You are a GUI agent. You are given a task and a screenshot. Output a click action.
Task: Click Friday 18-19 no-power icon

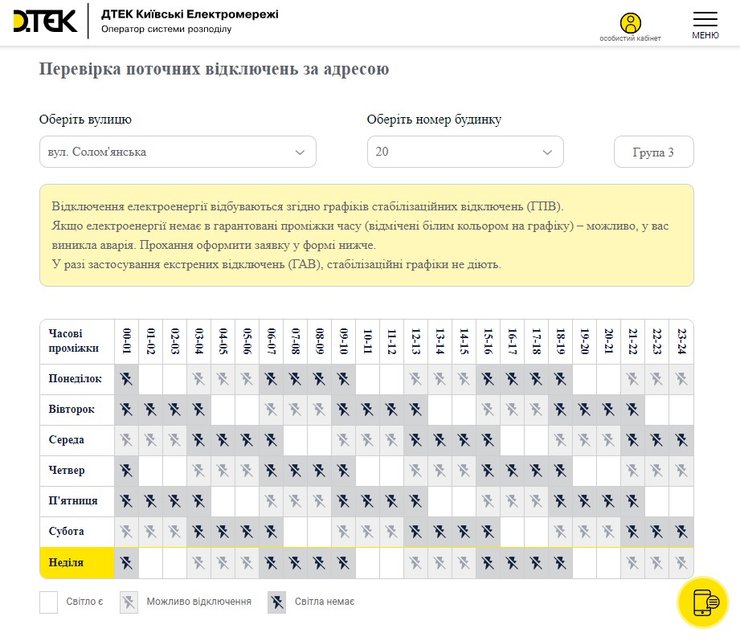click(x=560, y=501)
